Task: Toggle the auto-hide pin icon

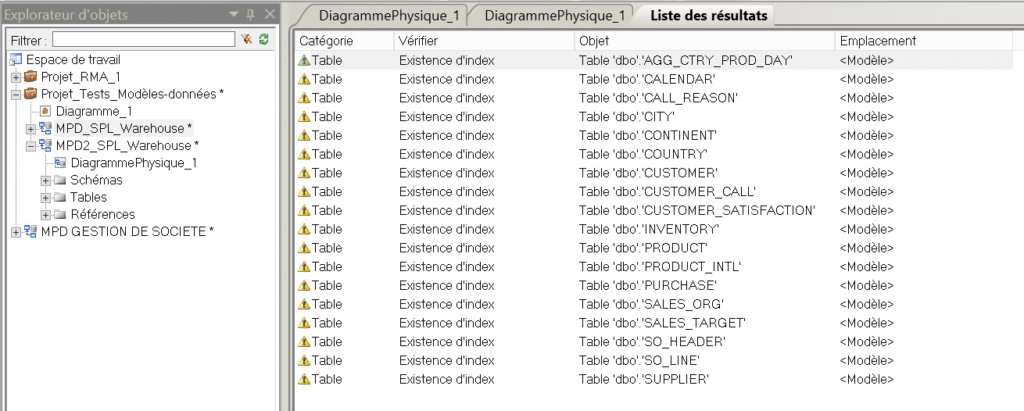Action: (251, 14)
